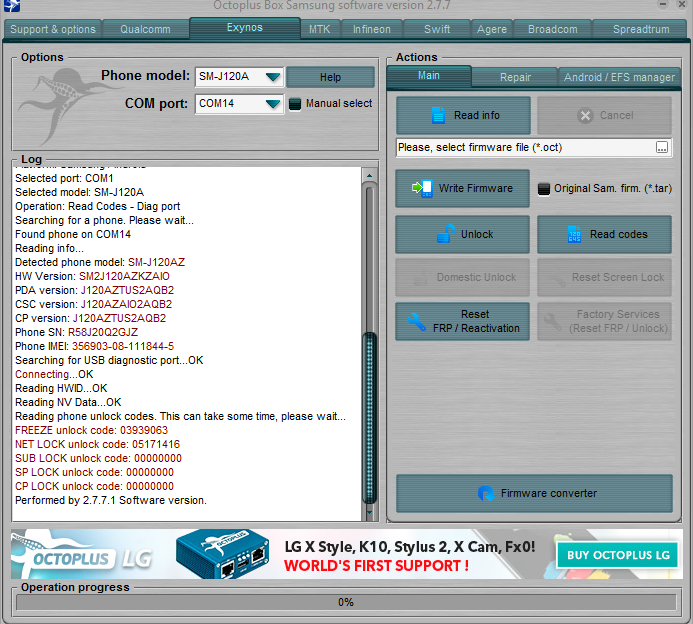The image size is (693, 624).
Task: Click the HW Version log line
Action: [92, 276]
